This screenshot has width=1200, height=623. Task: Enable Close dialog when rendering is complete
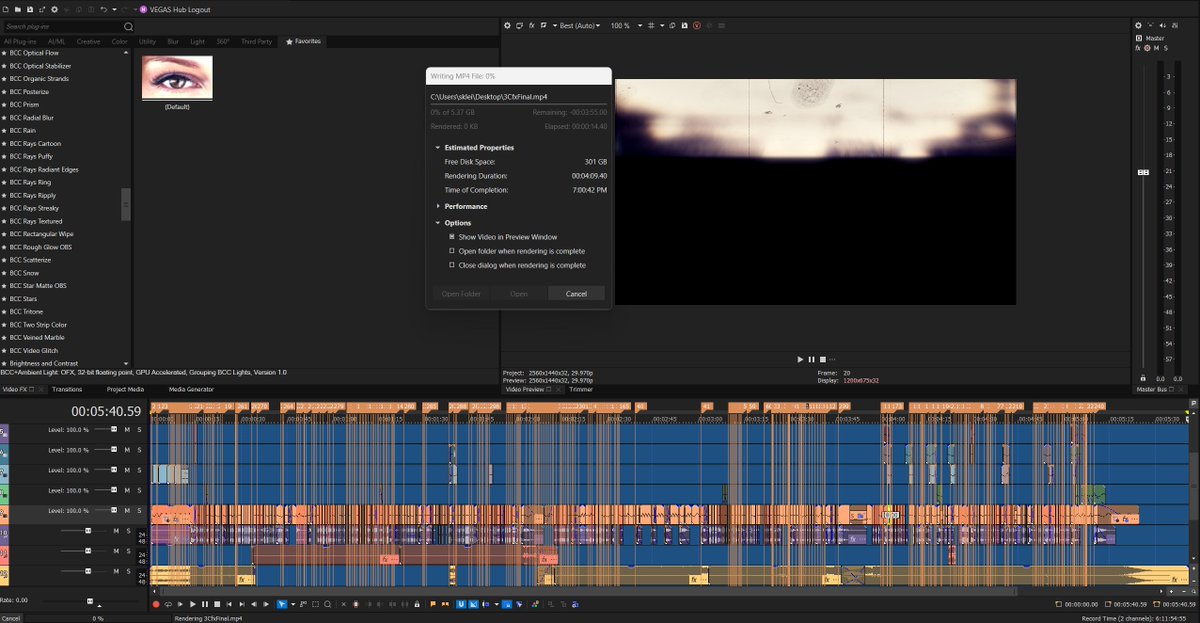452,265
